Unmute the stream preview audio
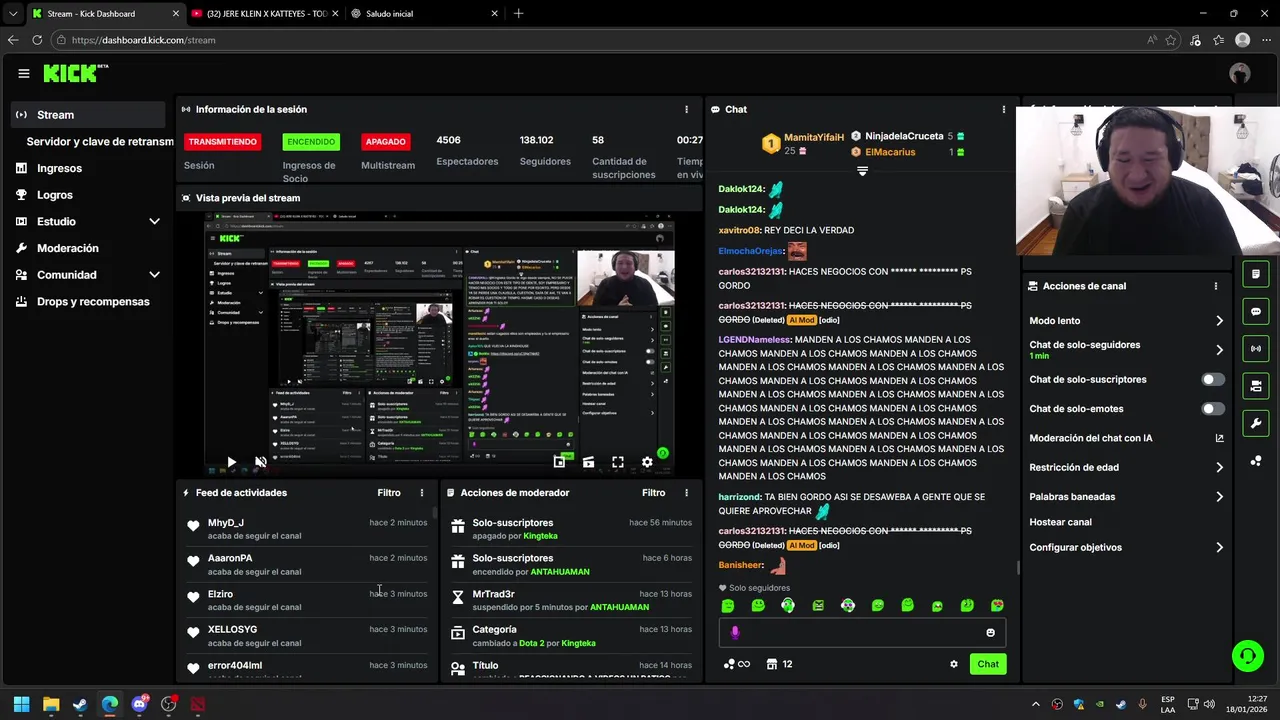The width and height of the screenshot is (1280, 720). (260, 462)
